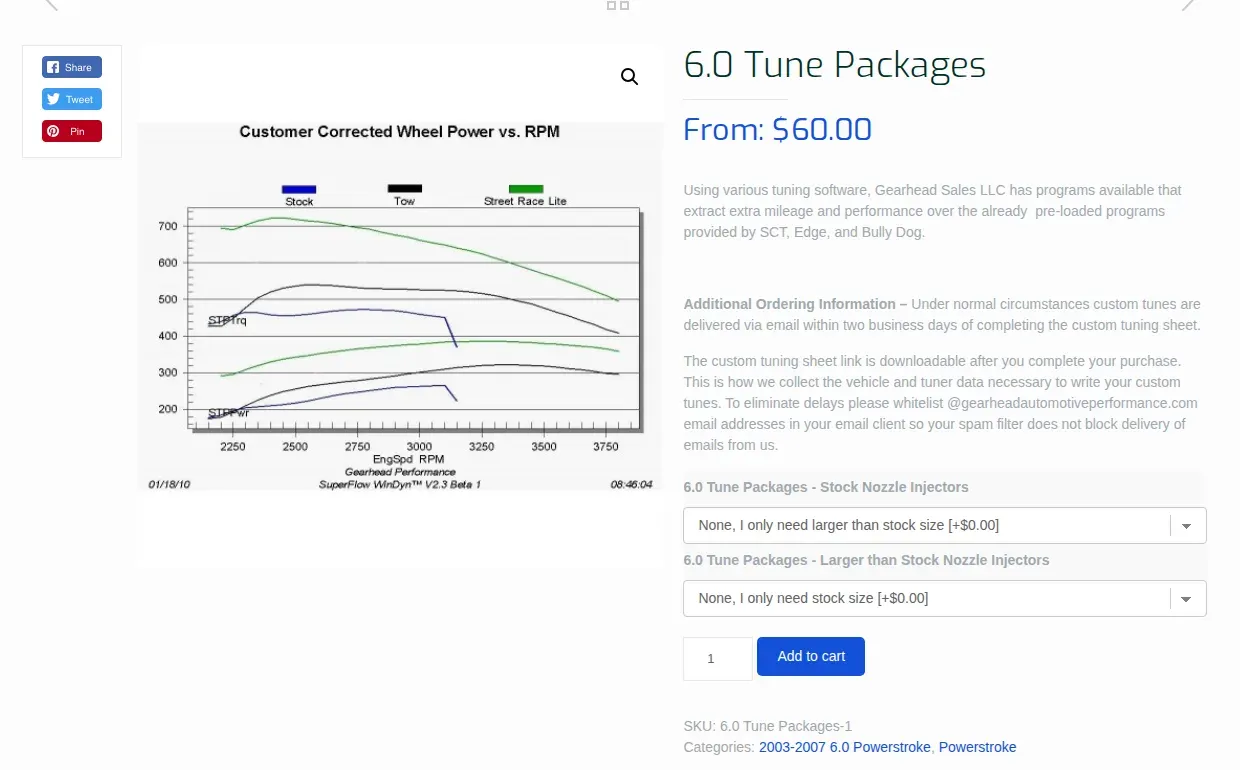Click the Larger than Stock Nozzle Injectors label
Viewport: 1240px width, 770px height.
(x=867, y=560)
